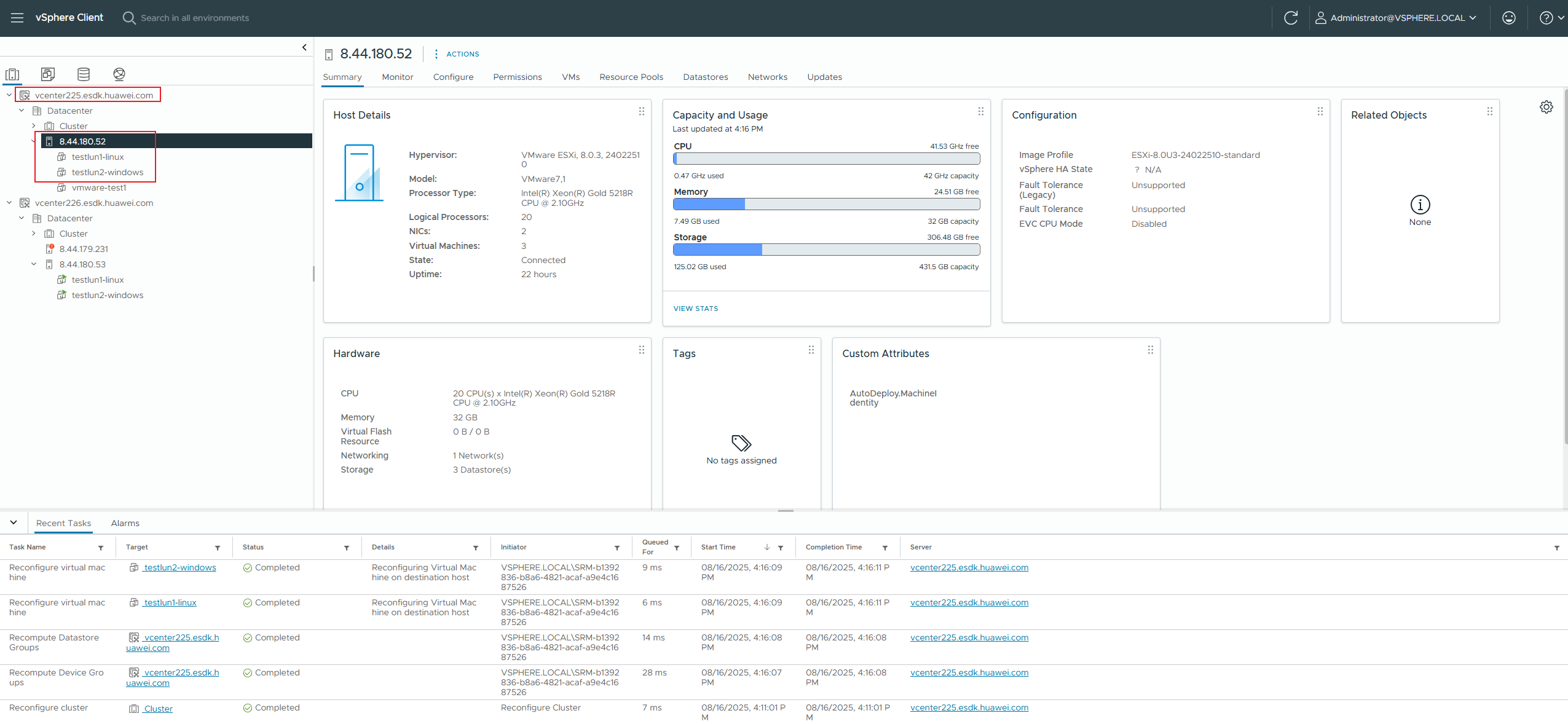1568x724 pixels.
Task: Filter the Server column
Action: [1557, 548]
